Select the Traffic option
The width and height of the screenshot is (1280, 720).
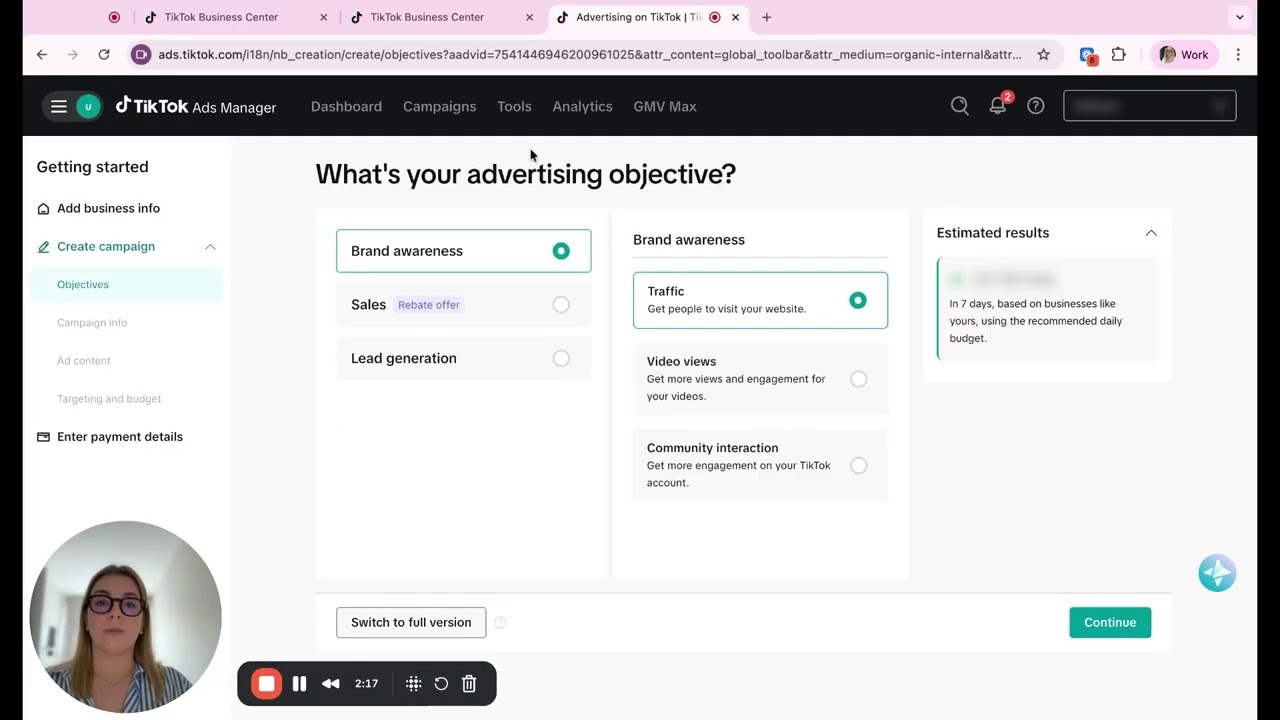click(x=760, y=300)
